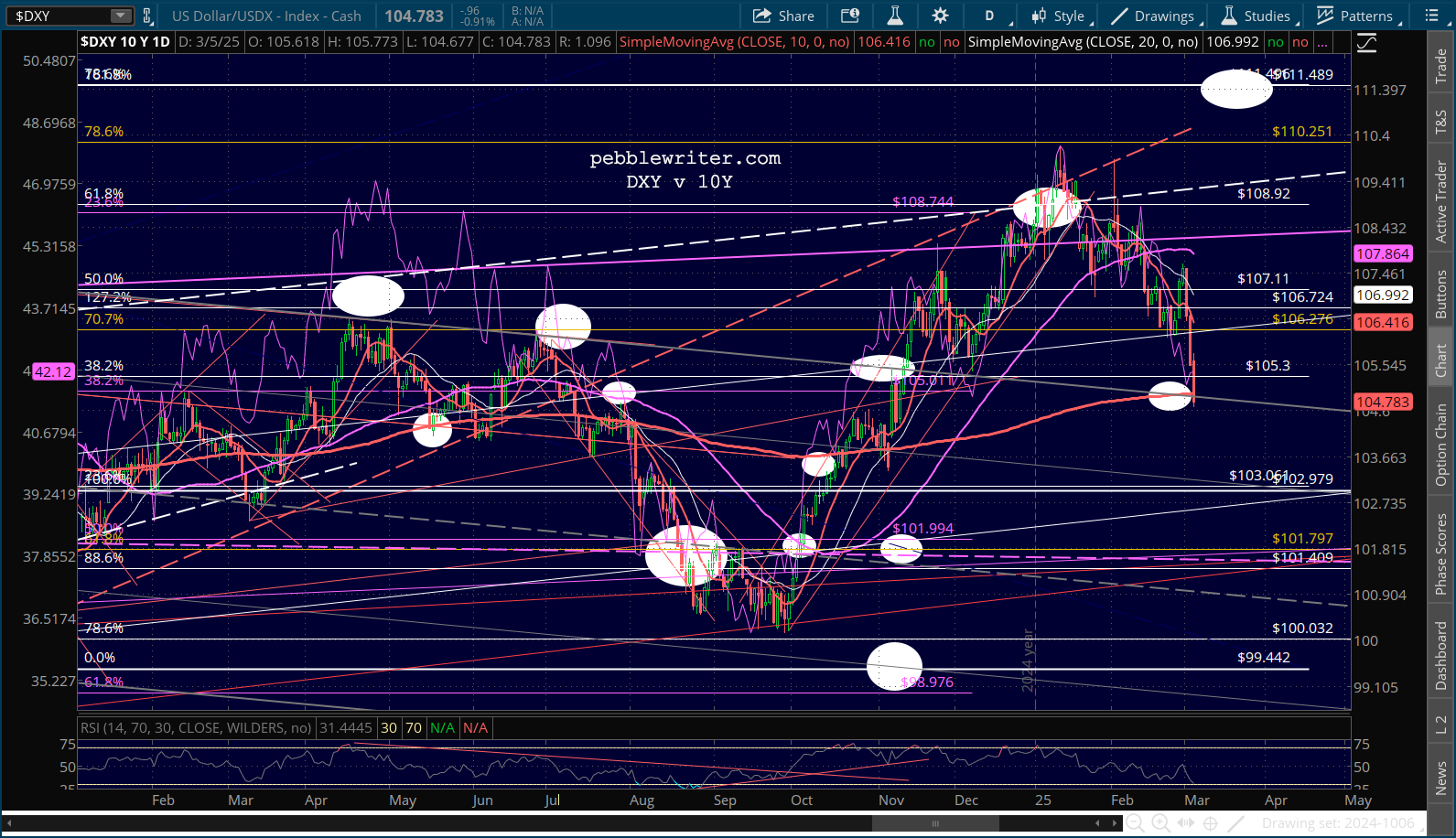The width and height of the screenshot is (1456, 838).
Task: Click the SimpleMovingAvg 10 study label
Action: 735,42
